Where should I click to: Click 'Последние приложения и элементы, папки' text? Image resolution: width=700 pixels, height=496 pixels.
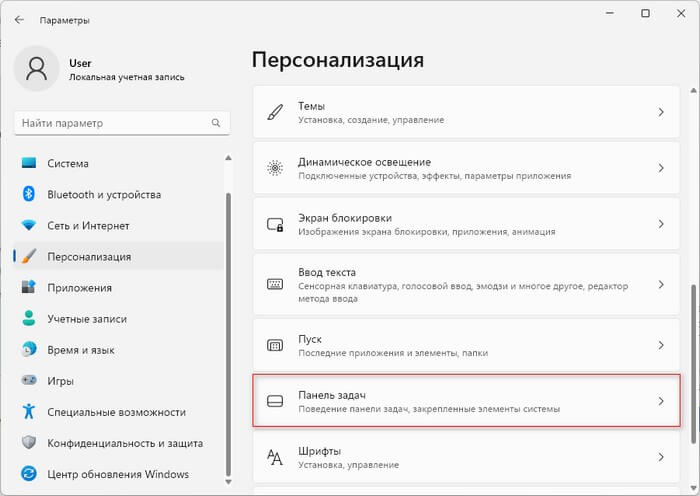click(x=393, y=353)
